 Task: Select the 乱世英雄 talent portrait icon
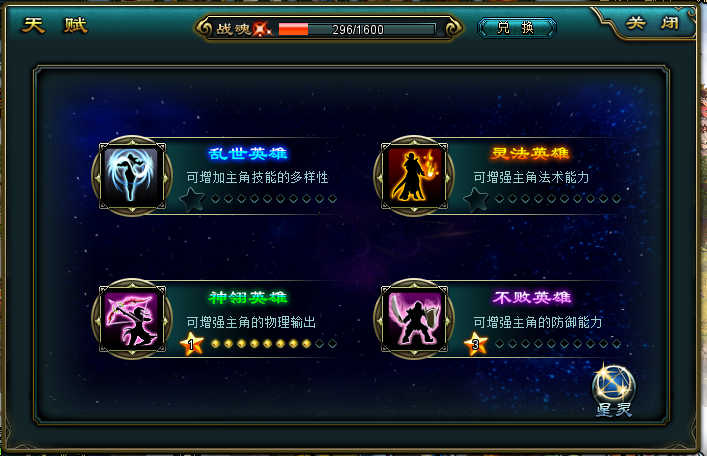click(x=132, y=176)
